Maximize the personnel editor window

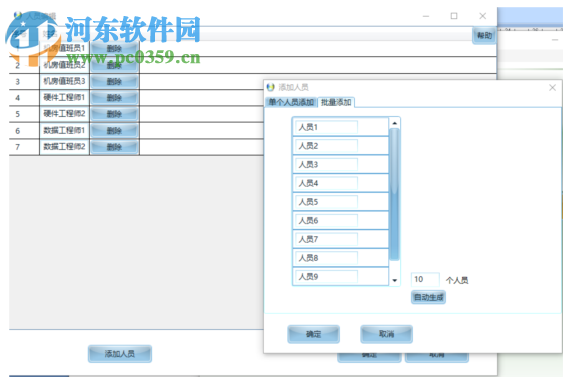(454, 16)
